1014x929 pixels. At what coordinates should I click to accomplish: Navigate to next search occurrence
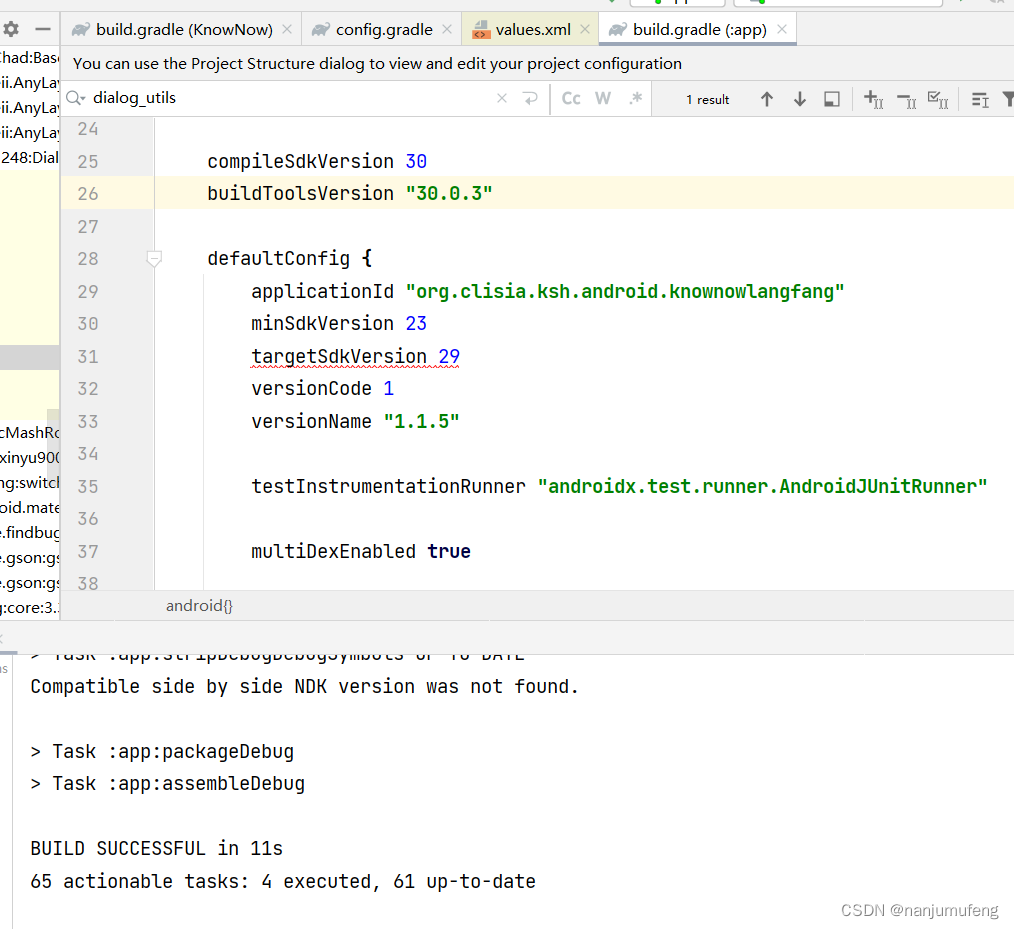799,99
